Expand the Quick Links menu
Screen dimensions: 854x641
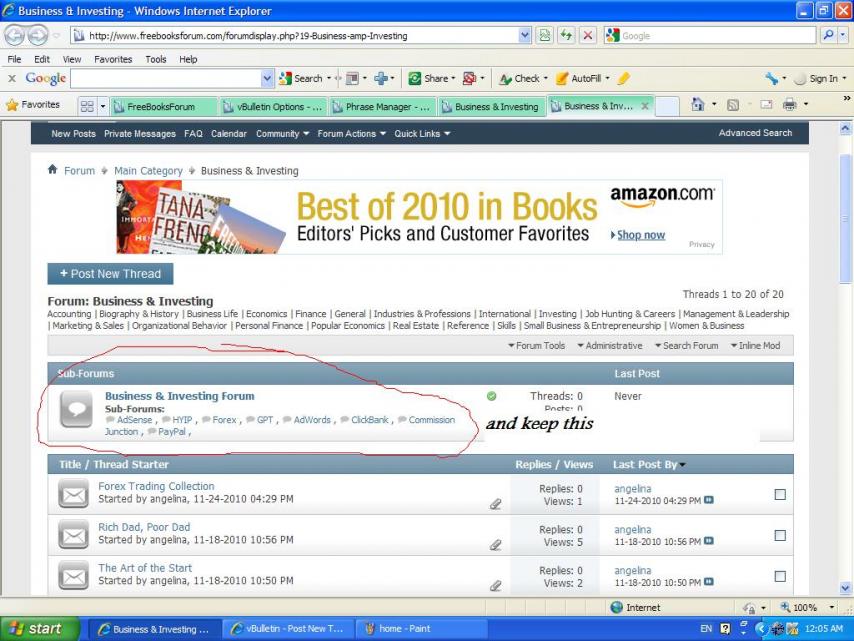point(422,133)
